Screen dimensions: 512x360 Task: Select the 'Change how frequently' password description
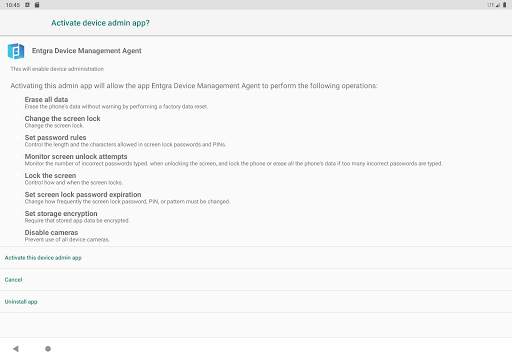tap(127, 202)
